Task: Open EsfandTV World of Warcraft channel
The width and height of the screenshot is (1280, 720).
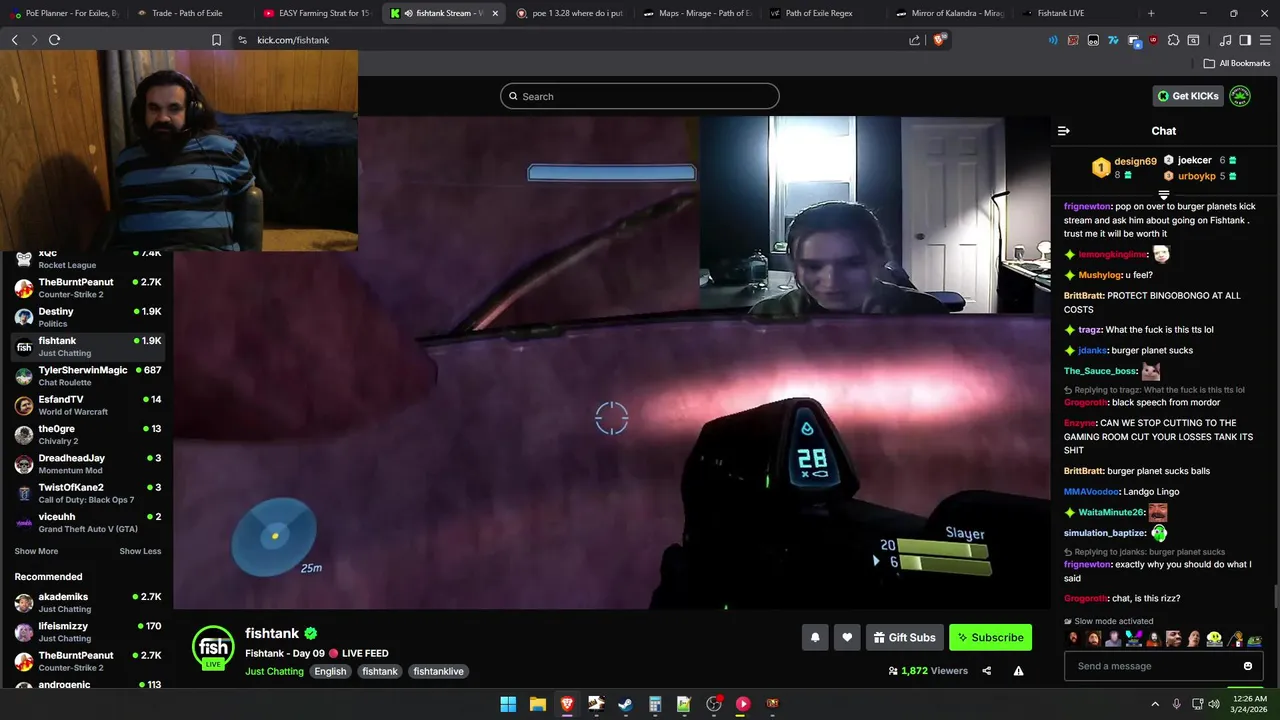Action: coord(88,405)
